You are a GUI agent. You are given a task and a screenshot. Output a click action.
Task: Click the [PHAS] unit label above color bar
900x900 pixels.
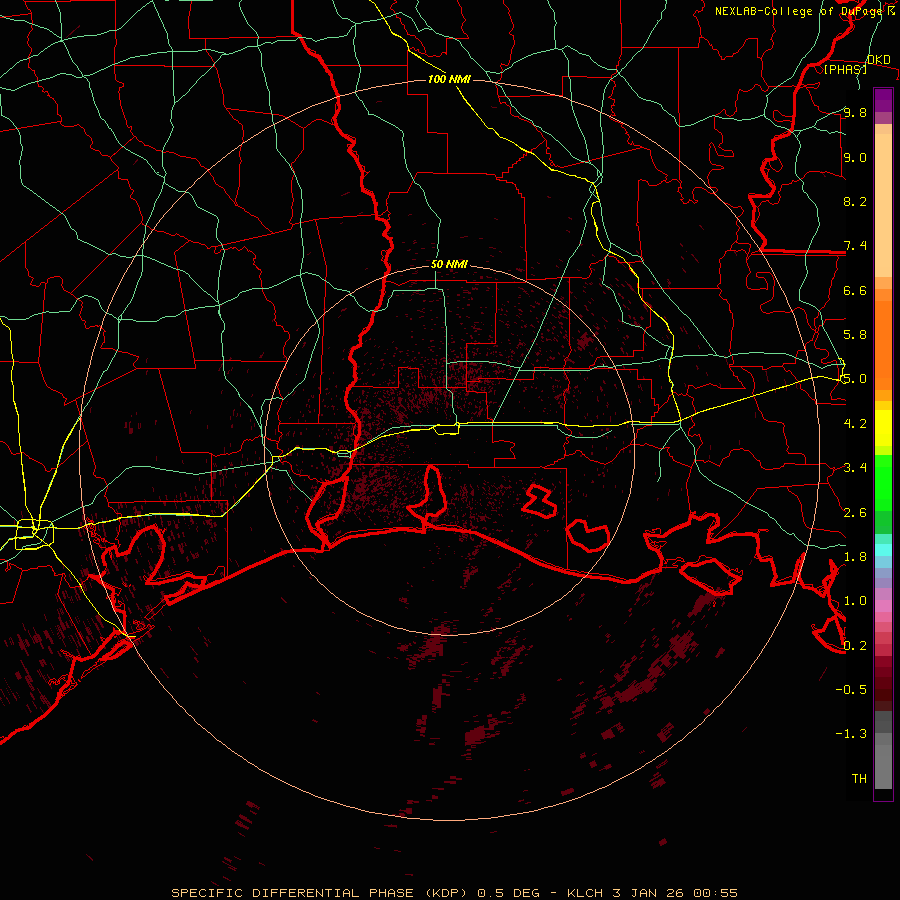tap(845, 69)
